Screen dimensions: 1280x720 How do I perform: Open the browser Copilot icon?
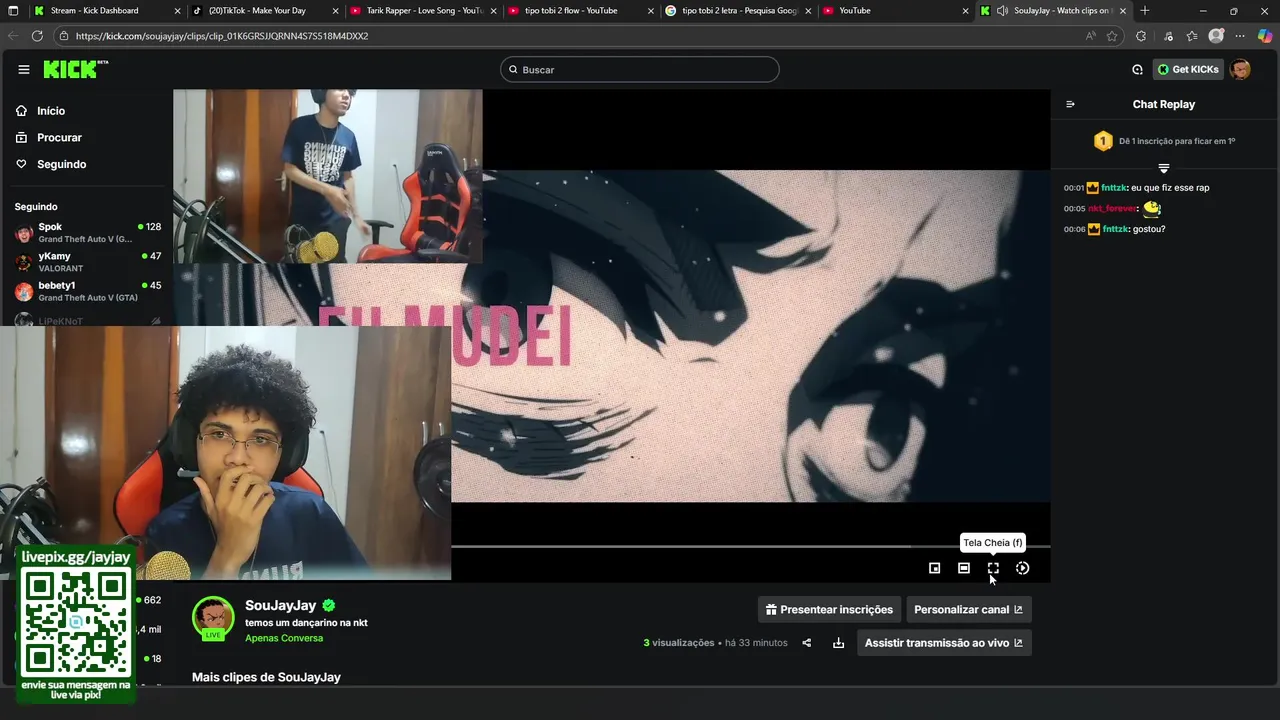tap(1264, 36)
